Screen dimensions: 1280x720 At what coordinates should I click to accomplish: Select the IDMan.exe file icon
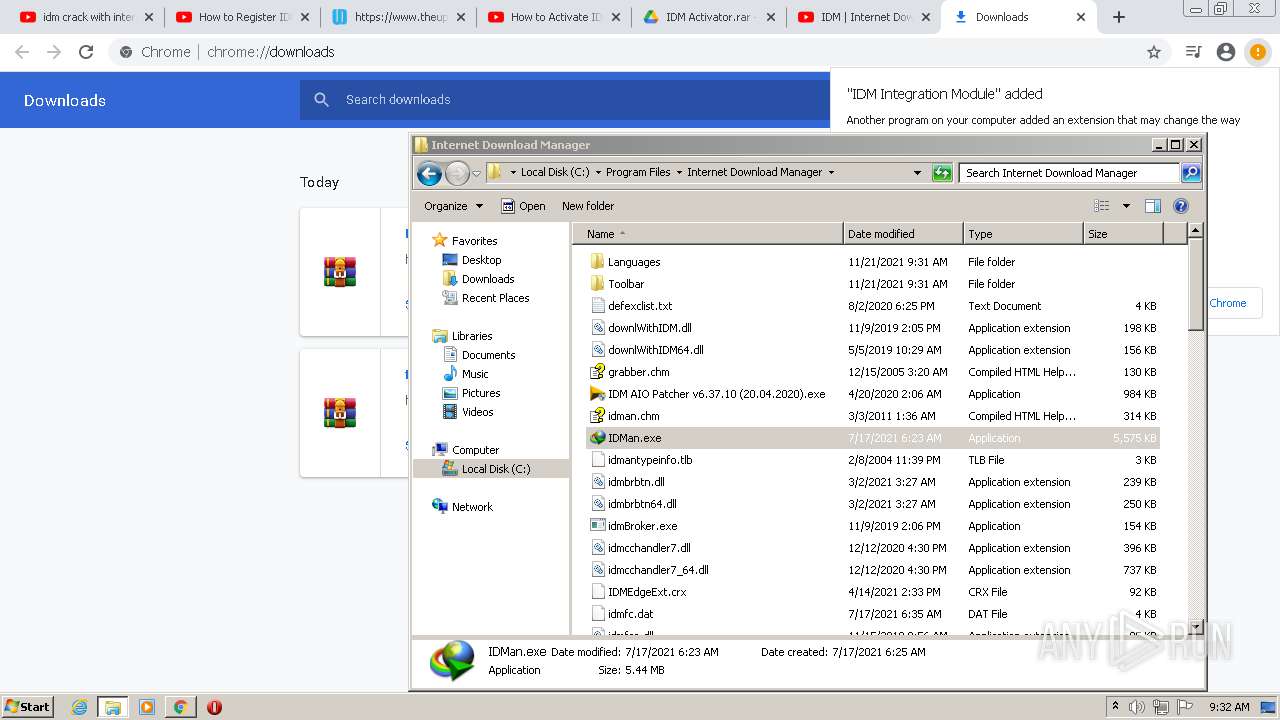point(598,438)
